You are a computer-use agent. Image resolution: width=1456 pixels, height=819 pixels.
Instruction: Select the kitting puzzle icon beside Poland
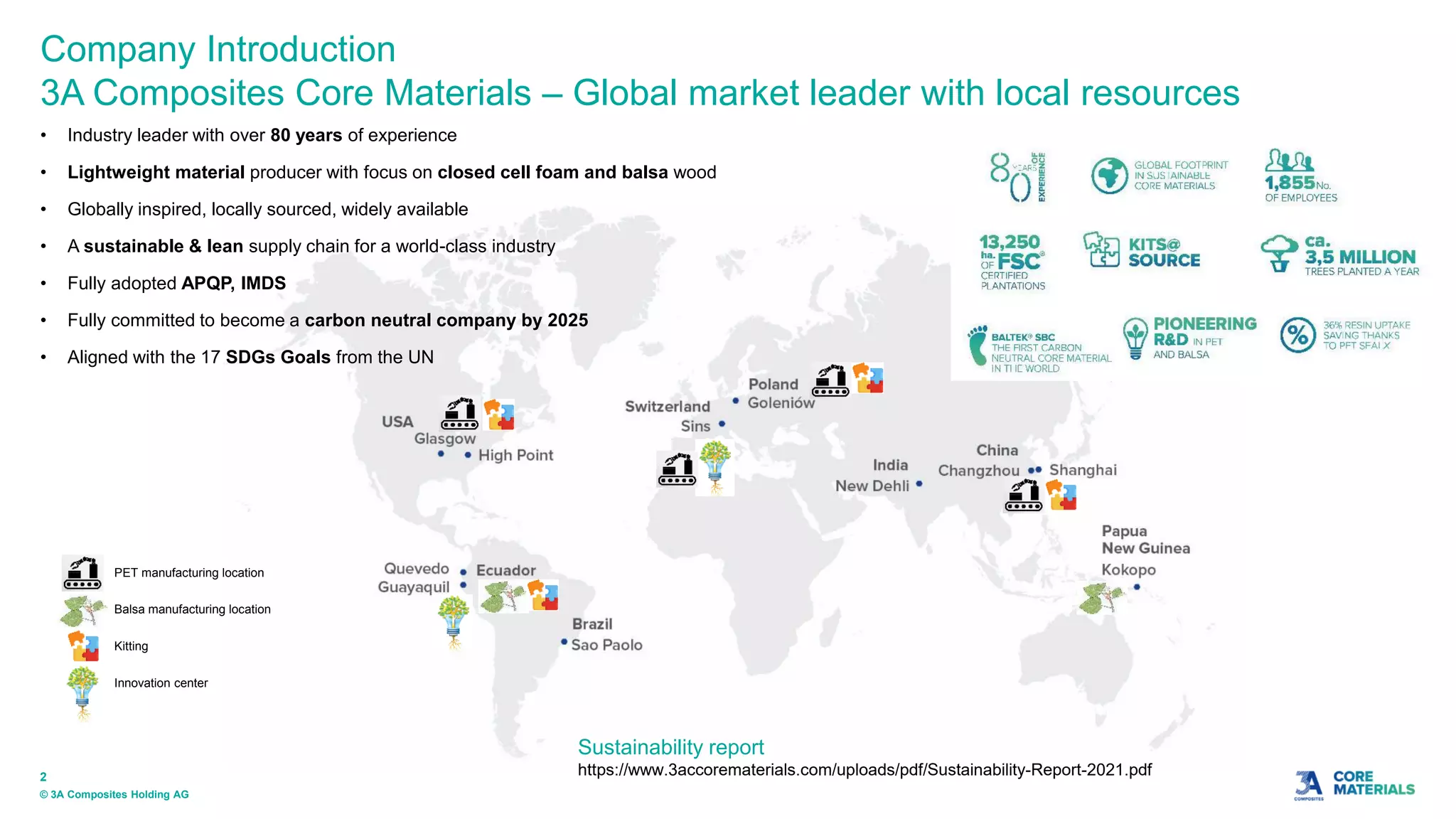click(868, 378)
